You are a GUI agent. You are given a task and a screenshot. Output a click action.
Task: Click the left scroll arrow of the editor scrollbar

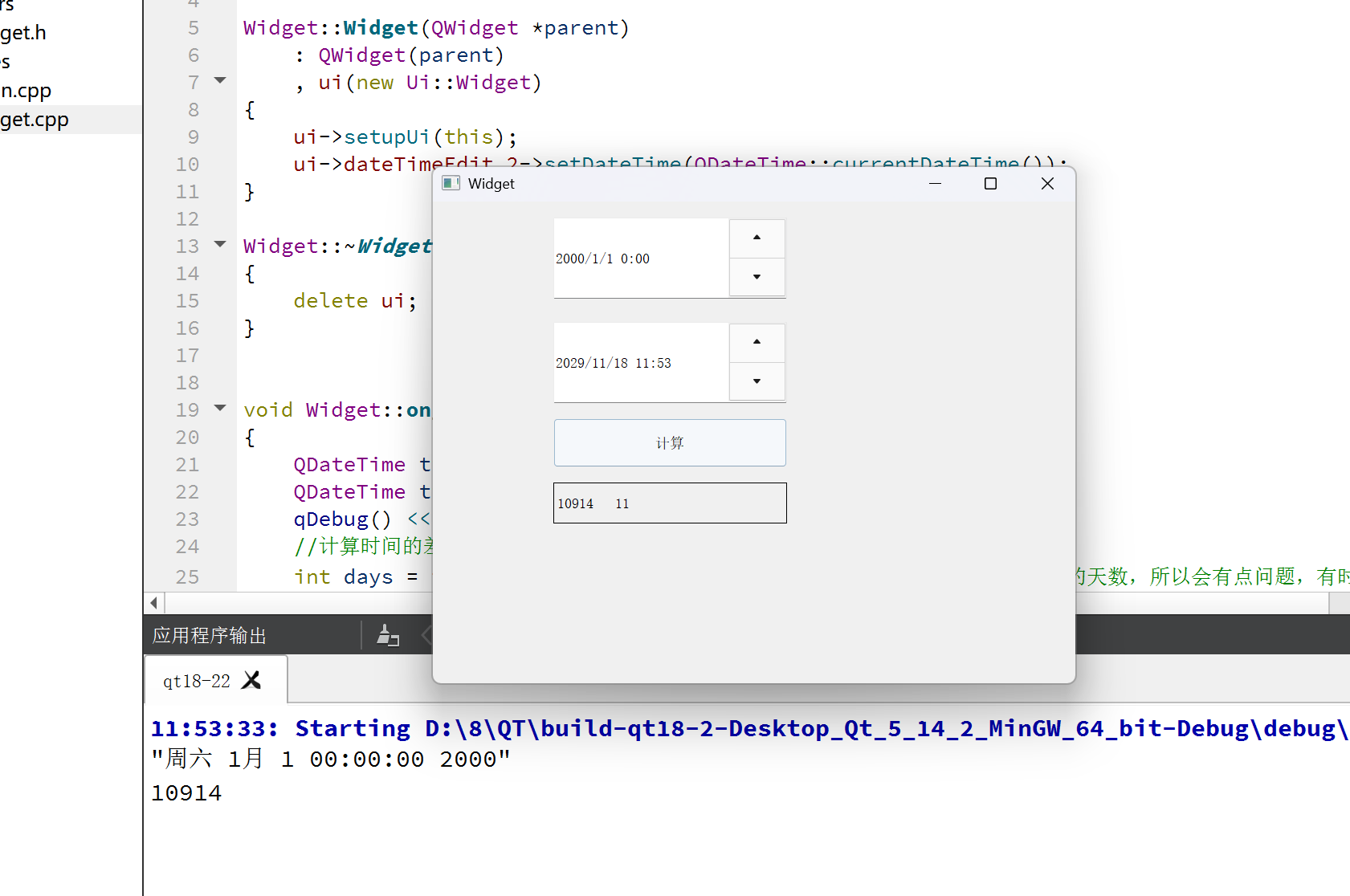point(153,602)
